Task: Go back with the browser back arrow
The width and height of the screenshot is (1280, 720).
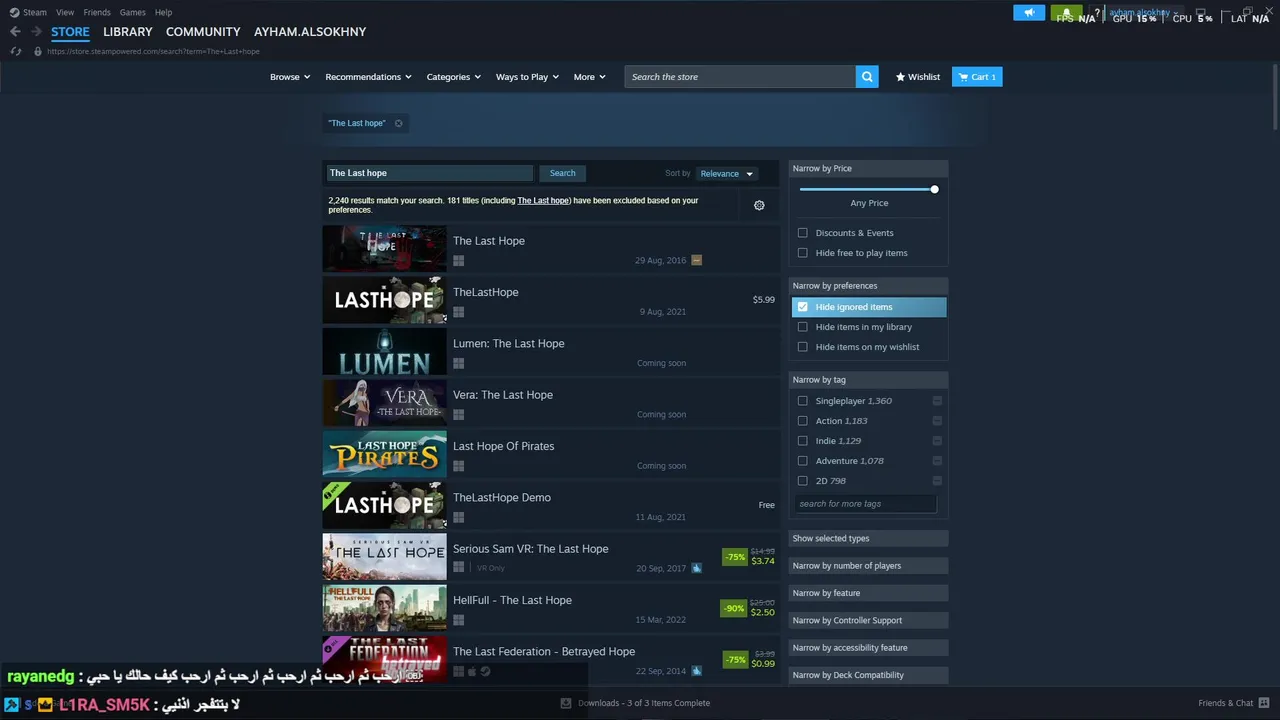Action: click(x=15, y=32)
